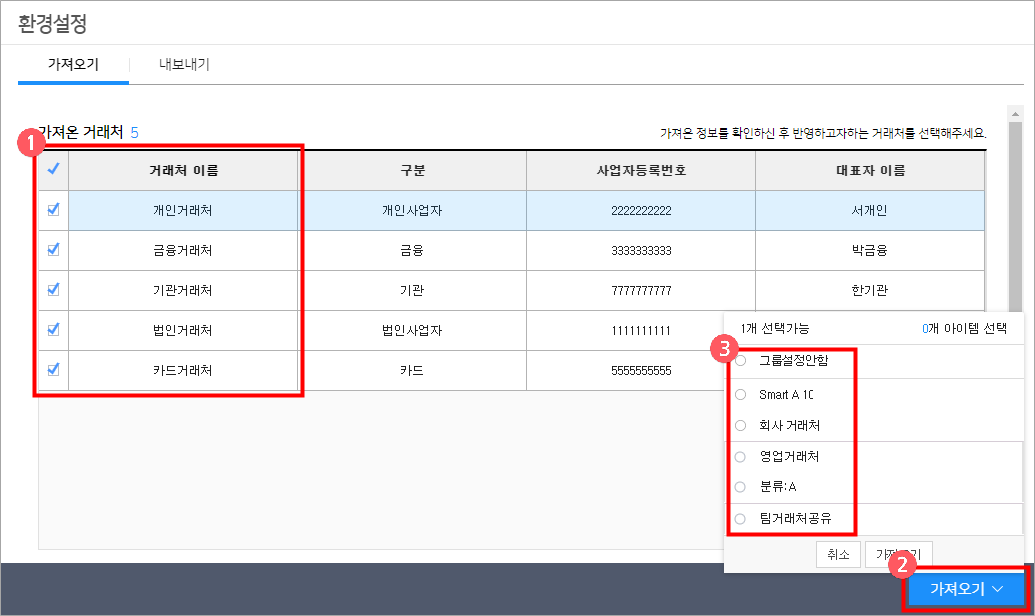
Task: Expand the blue 가져오기 dropdown button
Action: [966, 590]
